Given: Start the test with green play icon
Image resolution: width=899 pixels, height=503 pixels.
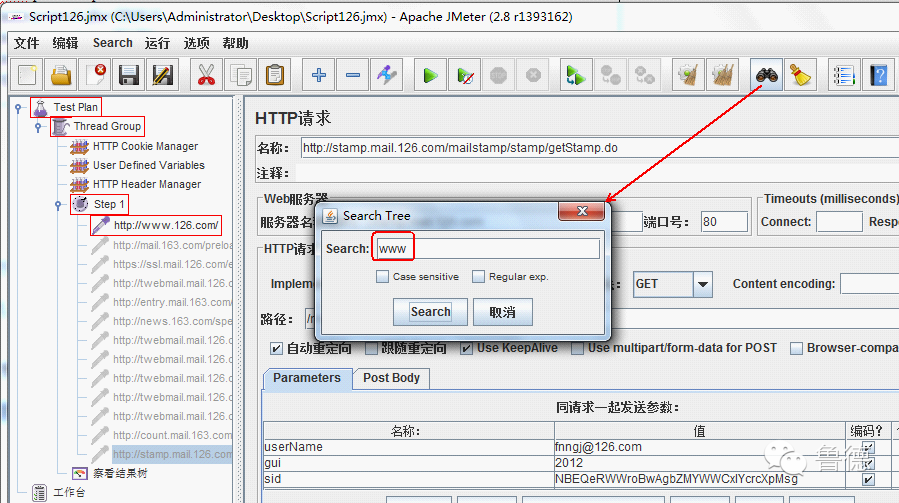Looking at the screenshot, I should point(431,75).
